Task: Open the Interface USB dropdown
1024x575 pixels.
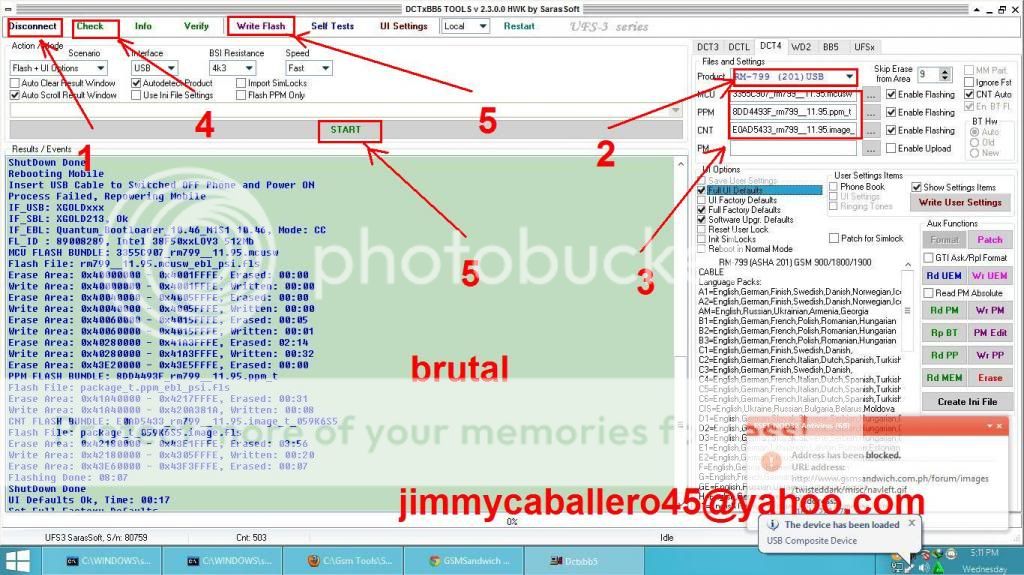Action: pyautogui.click(x=154, y=68)
